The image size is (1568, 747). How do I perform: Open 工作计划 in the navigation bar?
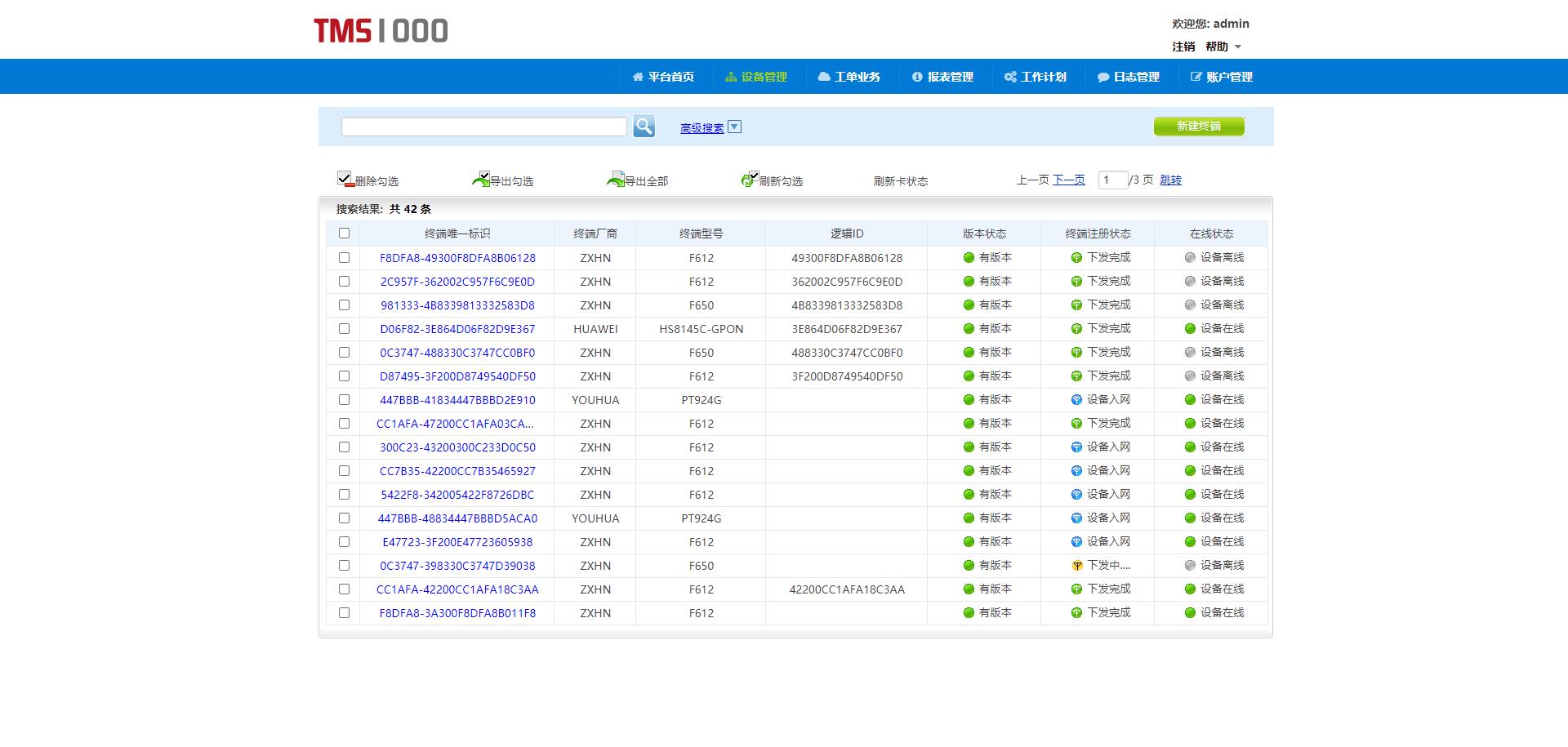click(1036, 77)
